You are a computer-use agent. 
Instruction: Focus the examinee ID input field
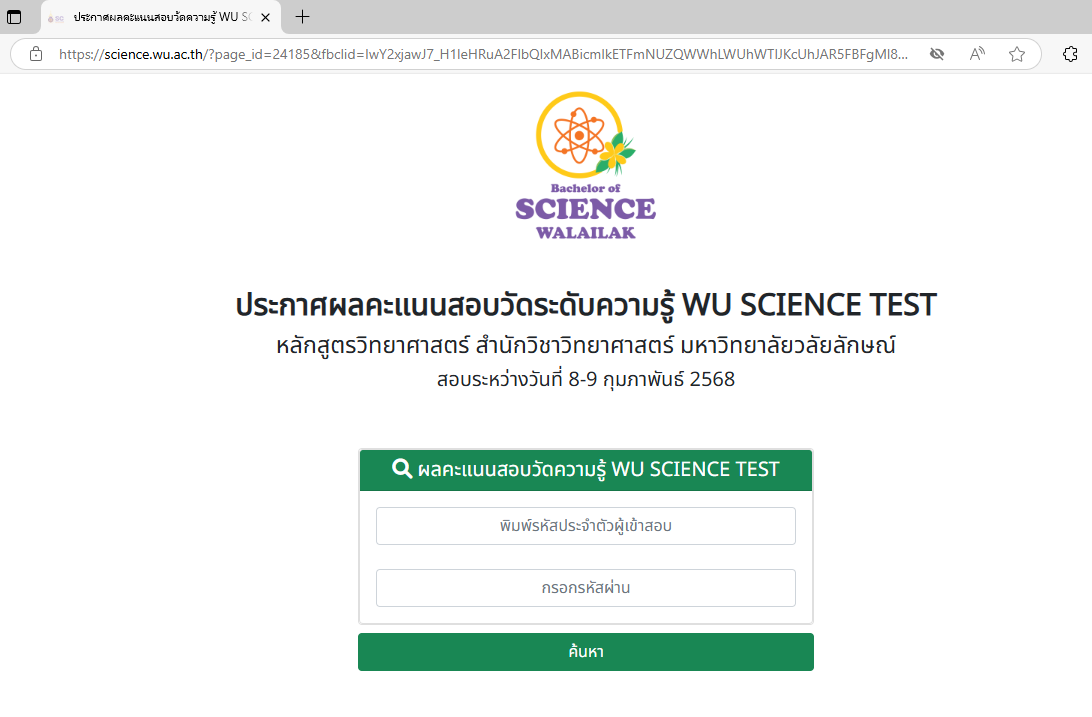pos(585,526)
